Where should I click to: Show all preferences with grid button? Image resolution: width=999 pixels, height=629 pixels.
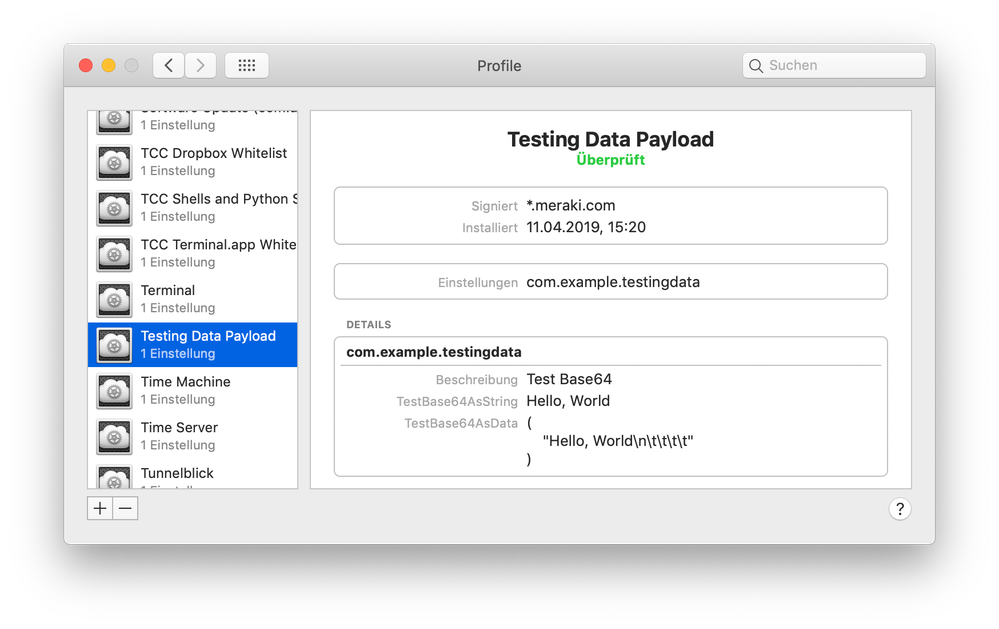pyautogui.click(x=246, y=66)
